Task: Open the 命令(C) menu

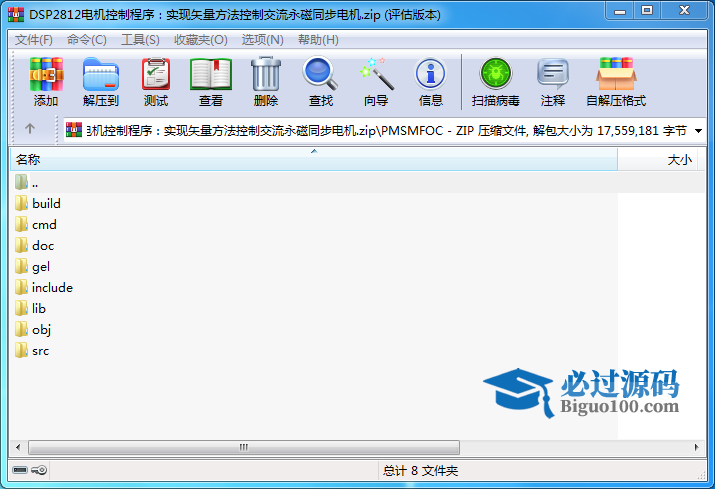Action: (87, 40)
